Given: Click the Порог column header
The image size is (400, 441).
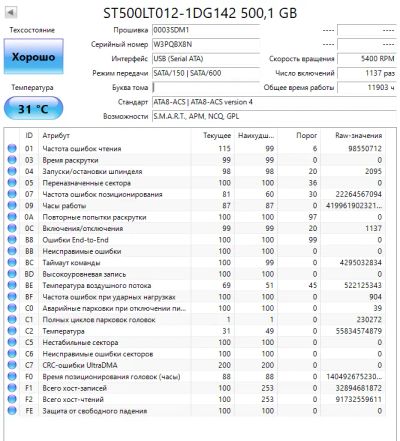Looking at the screenshot, I should (307, 135).
